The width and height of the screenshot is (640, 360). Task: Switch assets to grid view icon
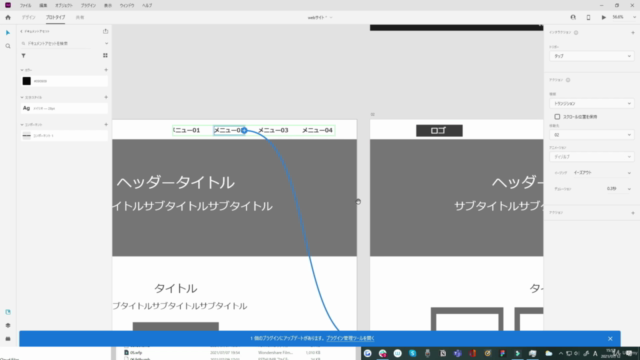(105, 56)
